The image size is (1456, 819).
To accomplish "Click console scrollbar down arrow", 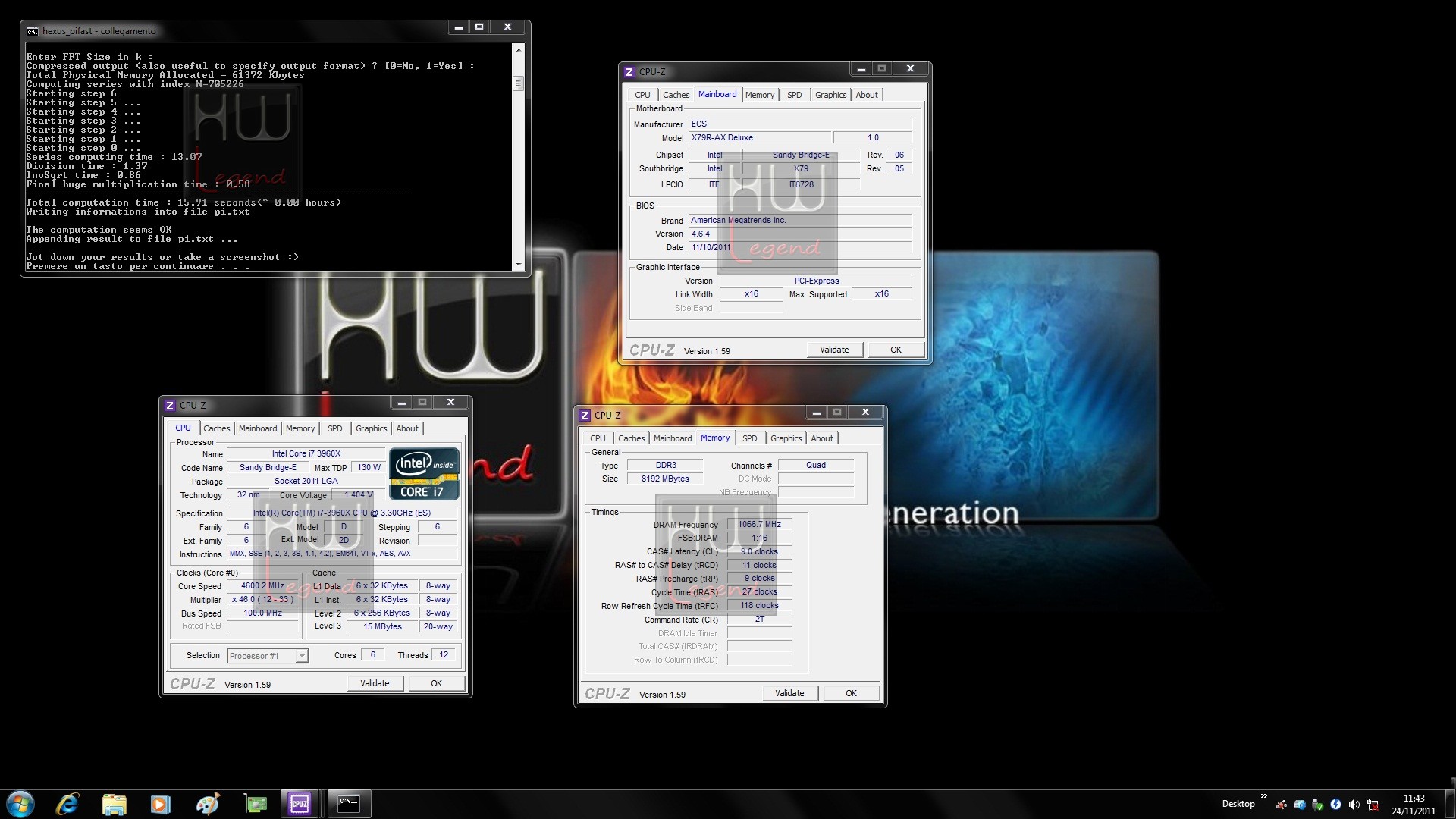I will (x=519, y=265).
